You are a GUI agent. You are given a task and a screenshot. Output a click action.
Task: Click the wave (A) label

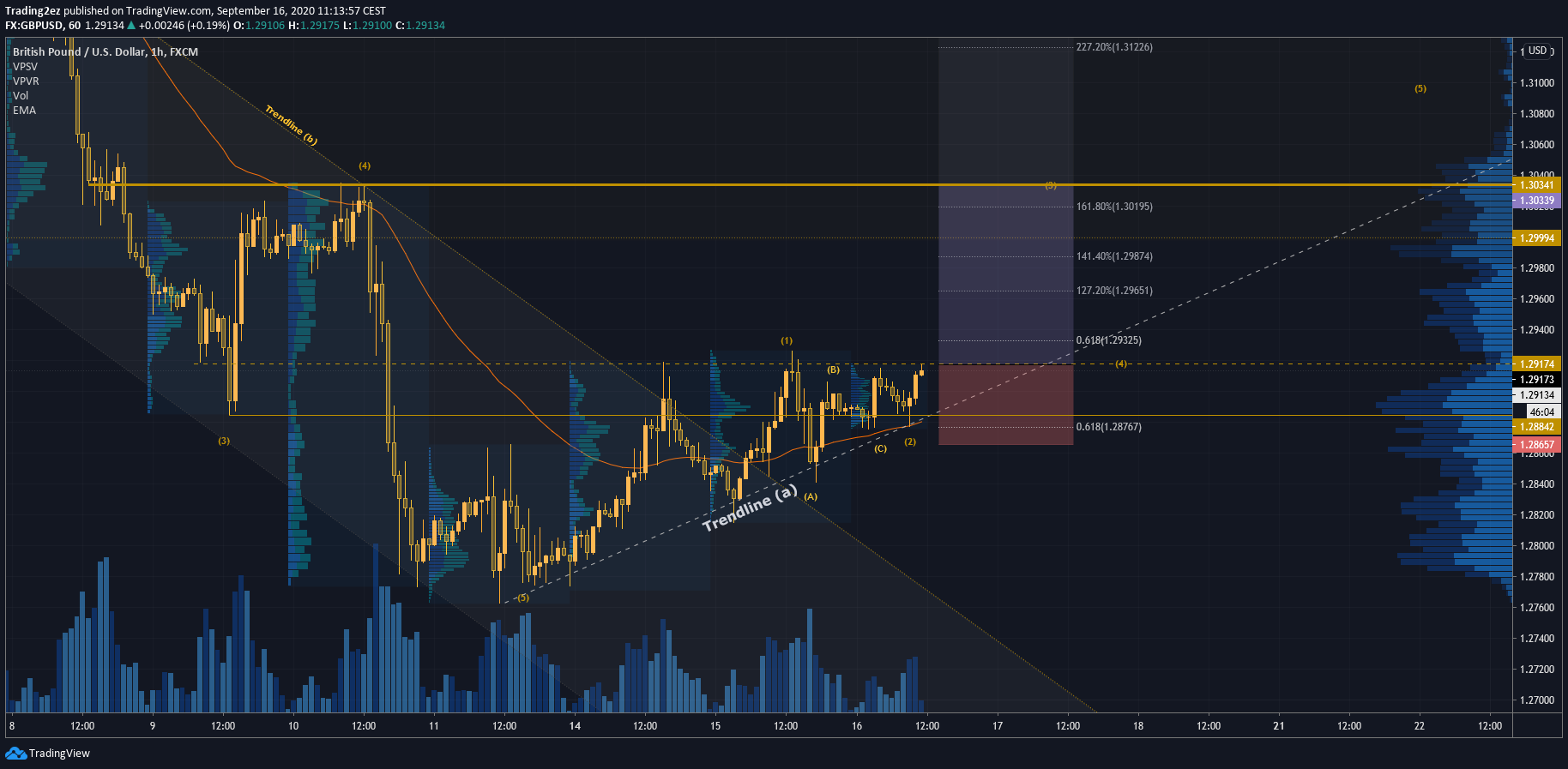click(811, 496)
